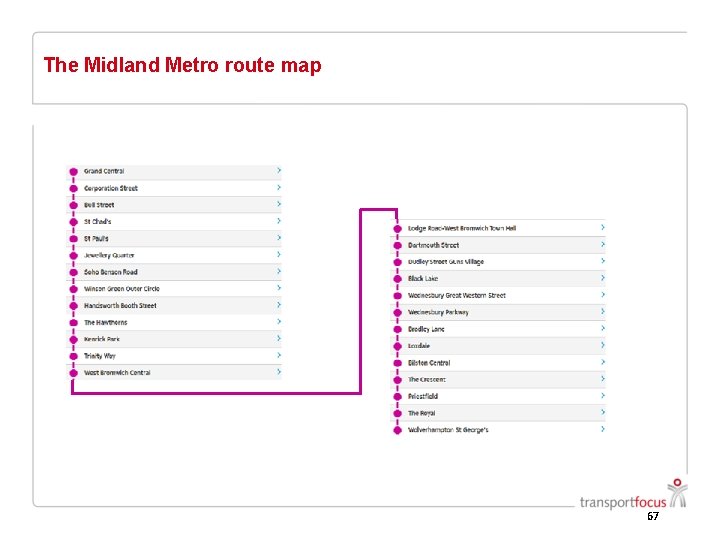Viewport: 720px width, 540px height.
Task: Click the Black Lake stop name
Action: point(423,279)
